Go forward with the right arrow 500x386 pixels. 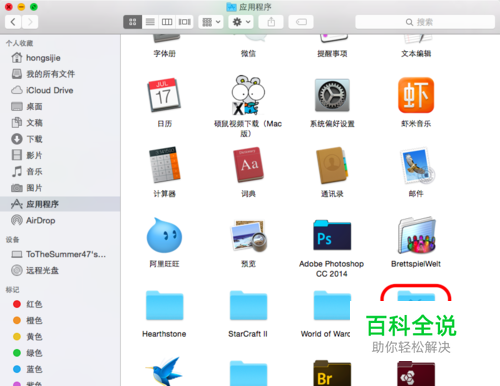click(x=30, y=22)
